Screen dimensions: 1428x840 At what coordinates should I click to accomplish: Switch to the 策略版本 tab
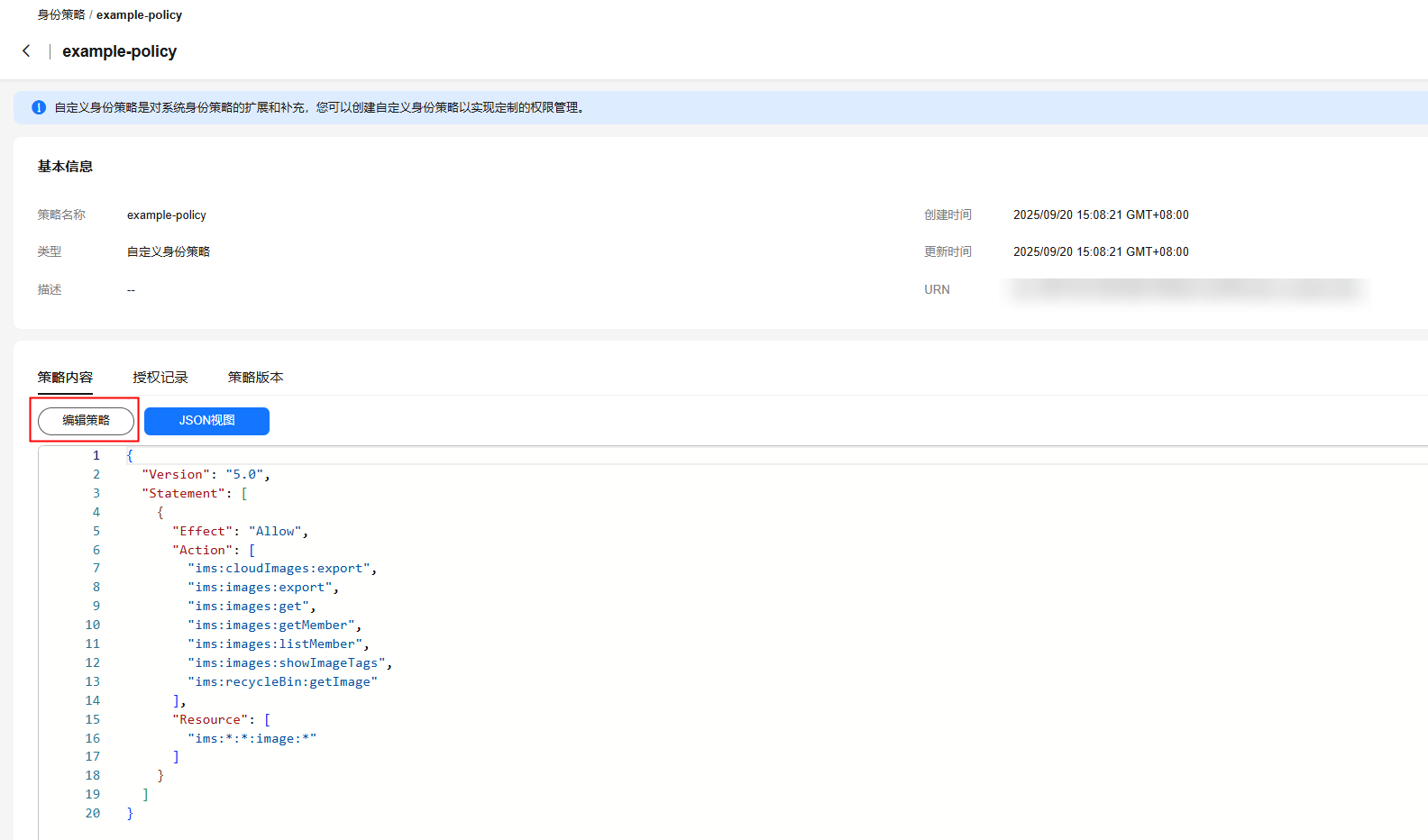[255, 378]
